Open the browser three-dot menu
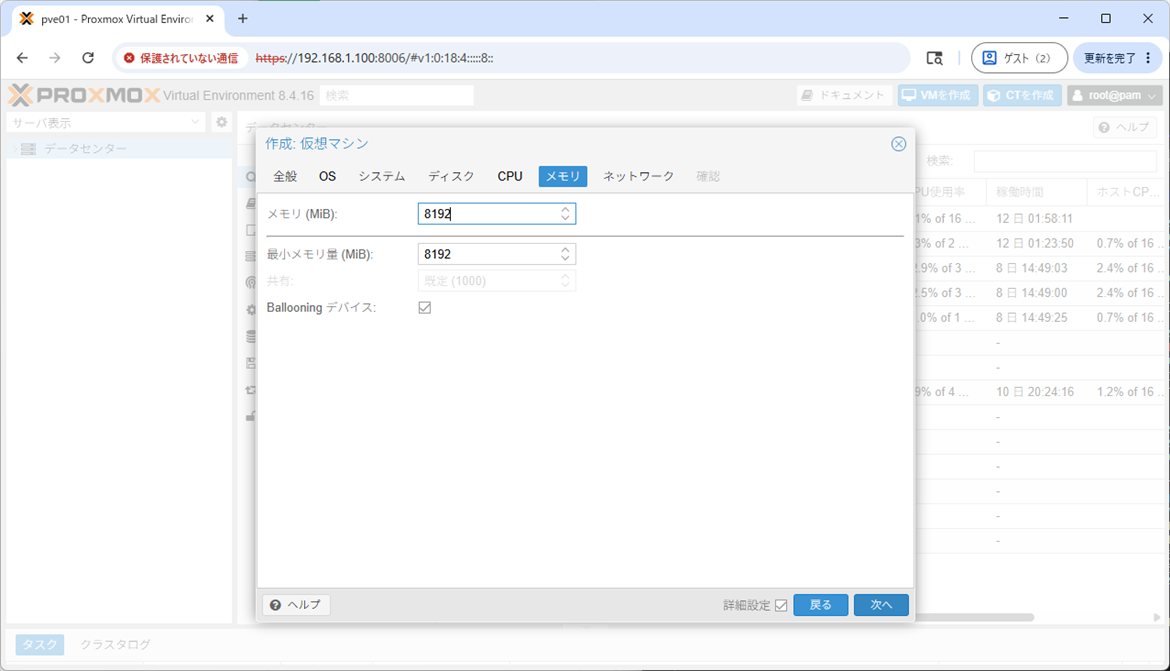The height and width of the screenshot is (671, 1170). click(1148, 57)
